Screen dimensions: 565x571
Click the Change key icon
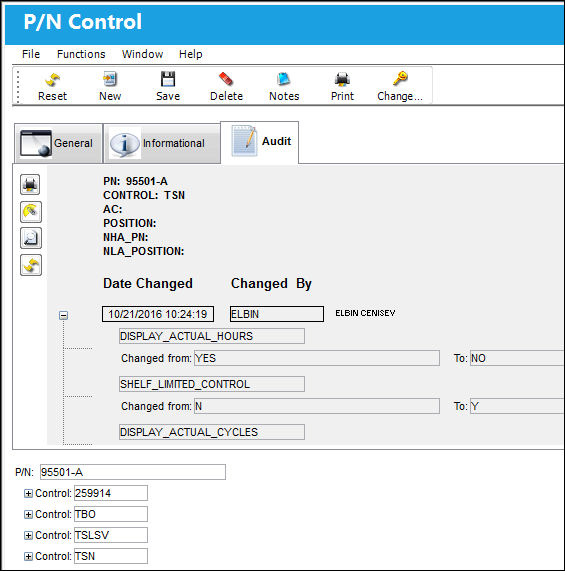click(400, 78)
